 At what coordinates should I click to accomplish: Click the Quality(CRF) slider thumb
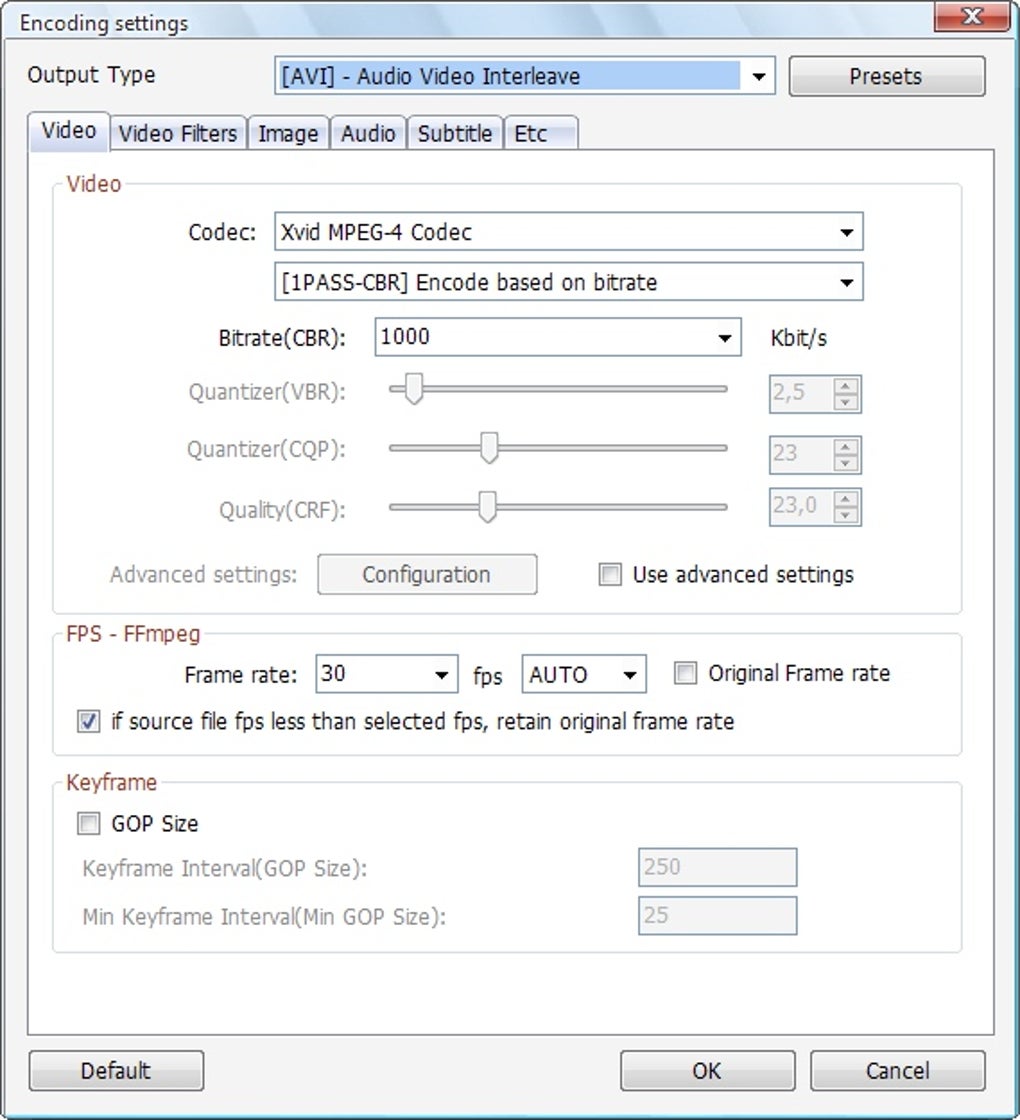click(487, 506)
